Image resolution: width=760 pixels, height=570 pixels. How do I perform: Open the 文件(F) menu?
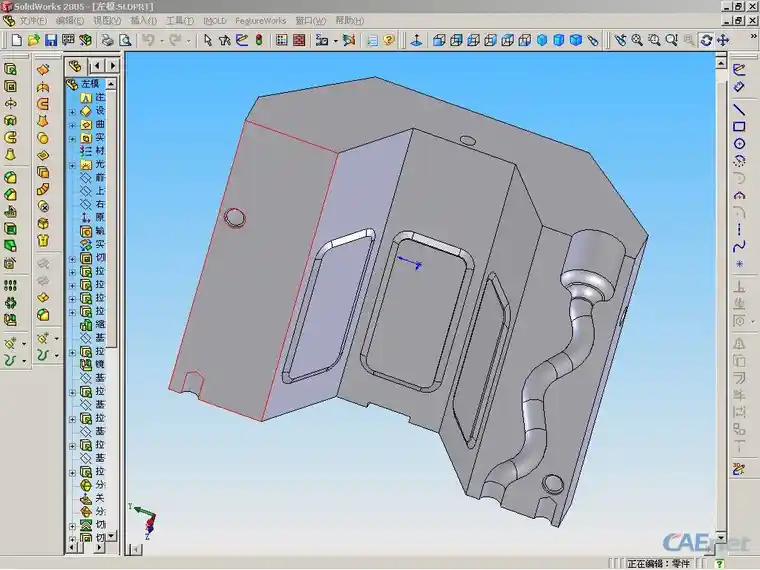[32, 21]
